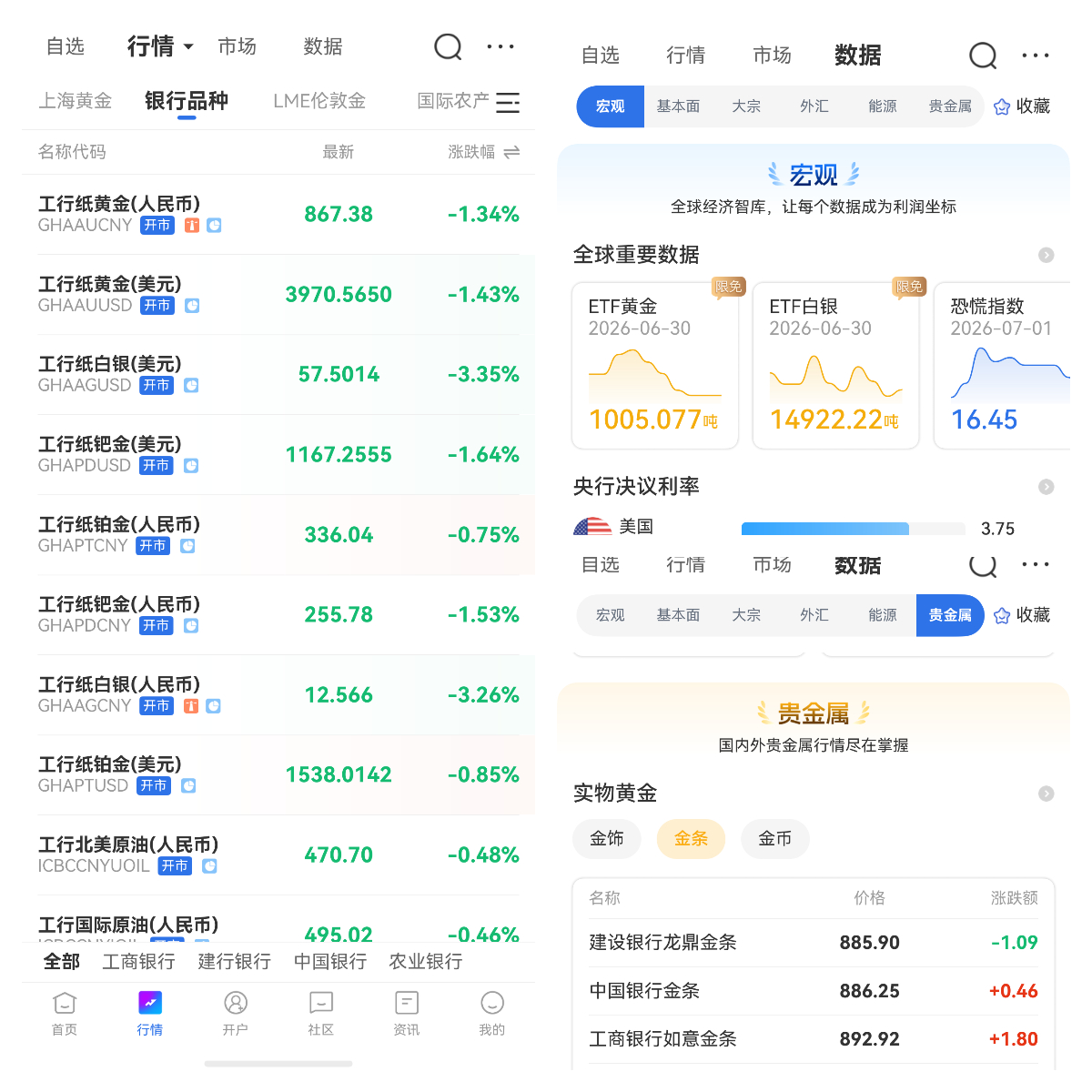Select the 金条 chip

[691, 838]
